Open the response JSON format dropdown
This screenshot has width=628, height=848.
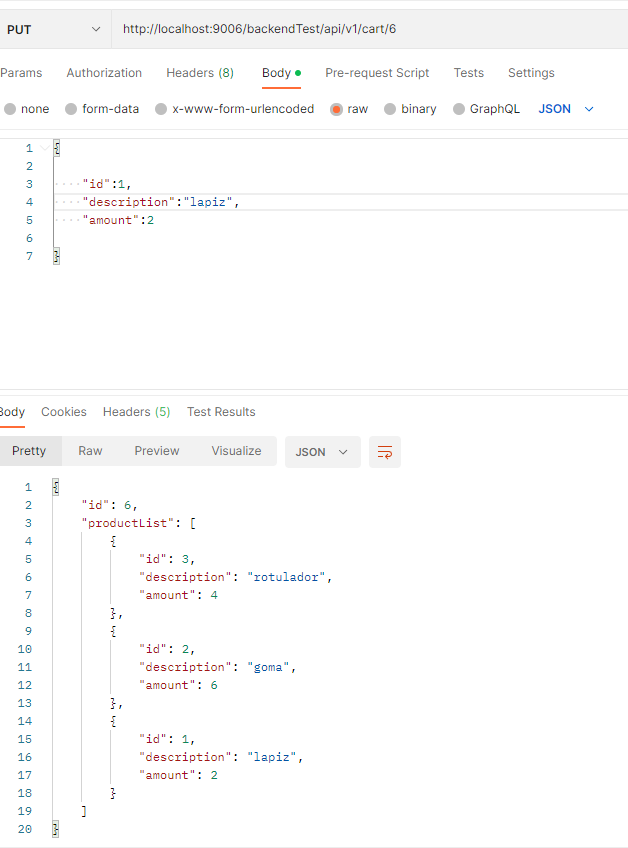(322, 452)
